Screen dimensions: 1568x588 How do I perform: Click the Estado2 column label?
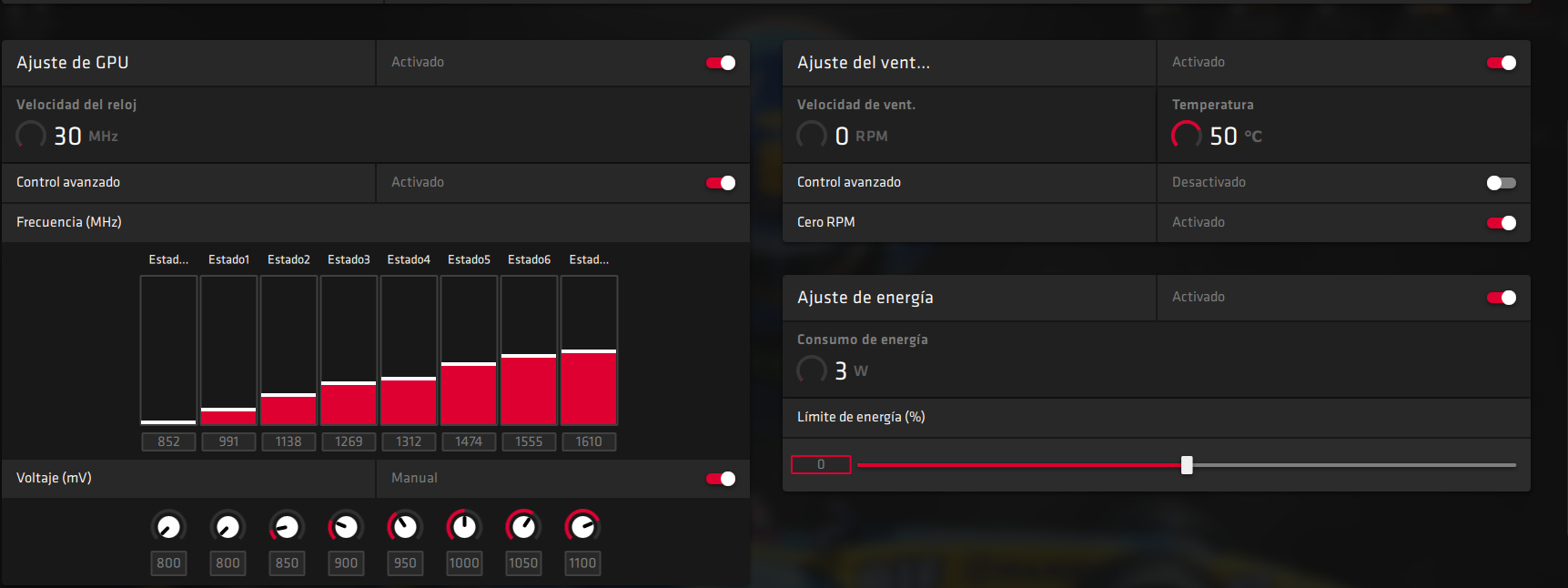point(288,259)
